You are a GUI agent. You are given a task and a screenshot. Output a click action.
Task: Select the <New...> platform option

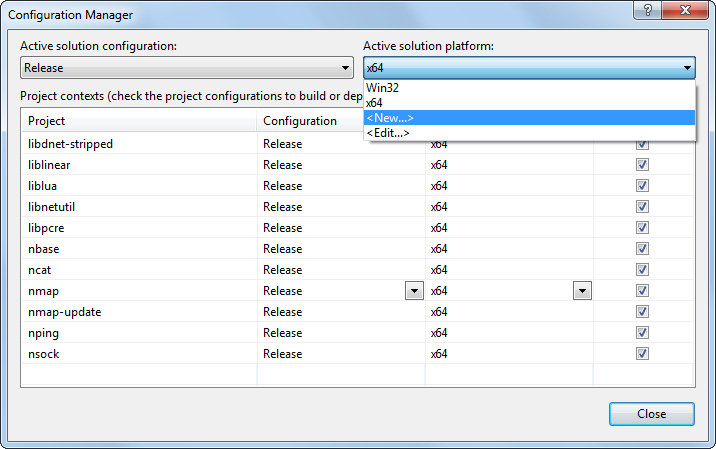(x=529, y=118)
